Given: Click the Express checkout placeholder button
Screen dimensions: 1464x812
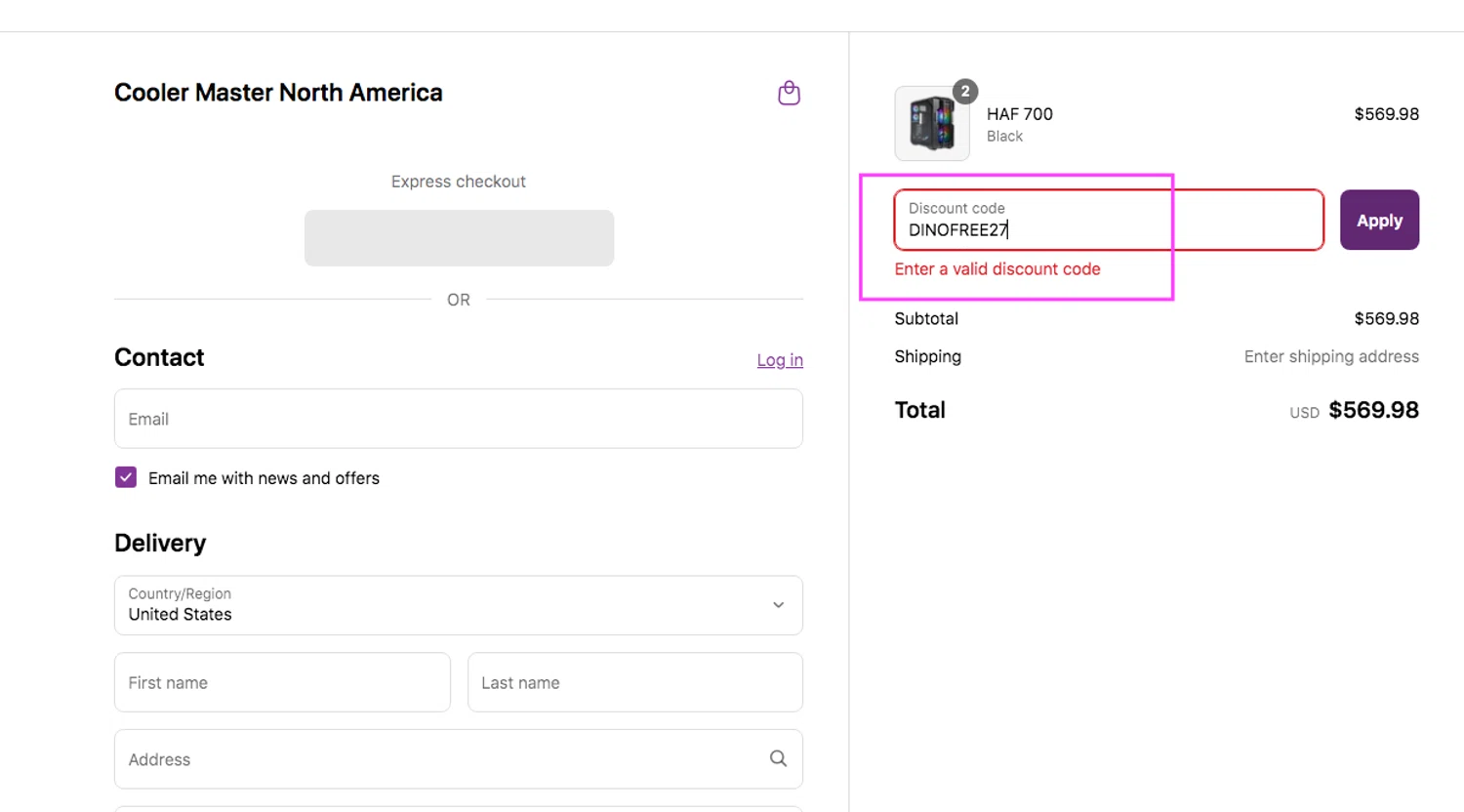Looking at the screenshot, I should click(459, 238).
